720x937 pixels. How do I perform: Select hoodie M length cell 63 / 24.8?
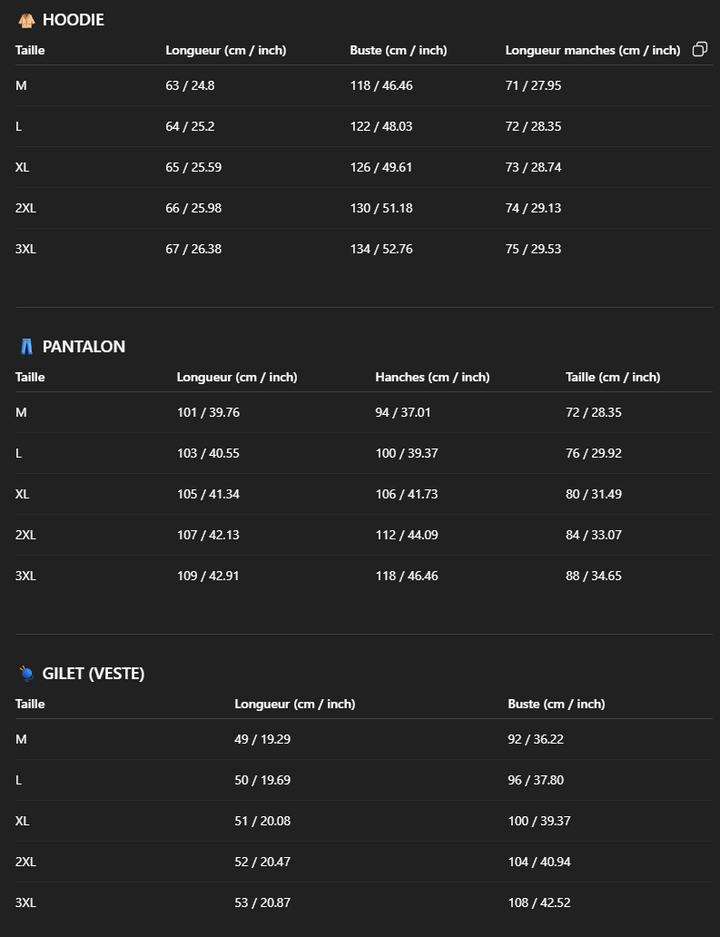pos(190,86)
